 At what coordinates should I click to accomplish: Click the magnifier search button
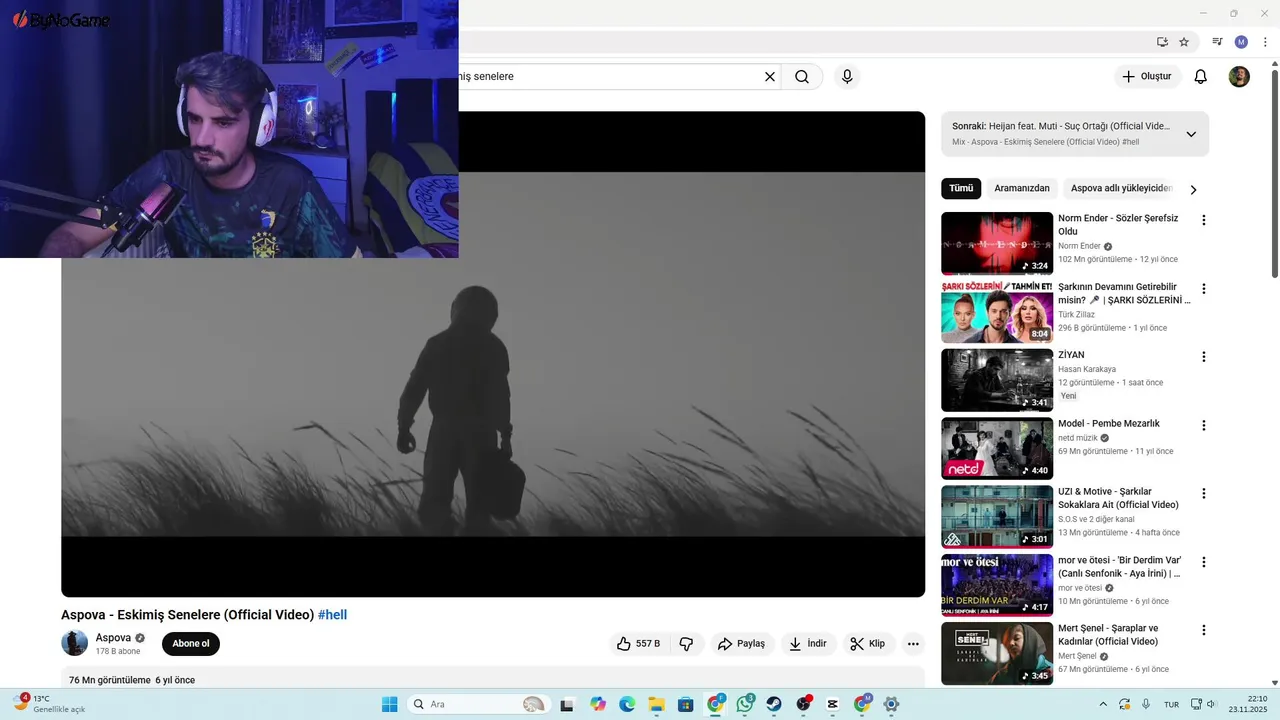(x=802, y=76)
